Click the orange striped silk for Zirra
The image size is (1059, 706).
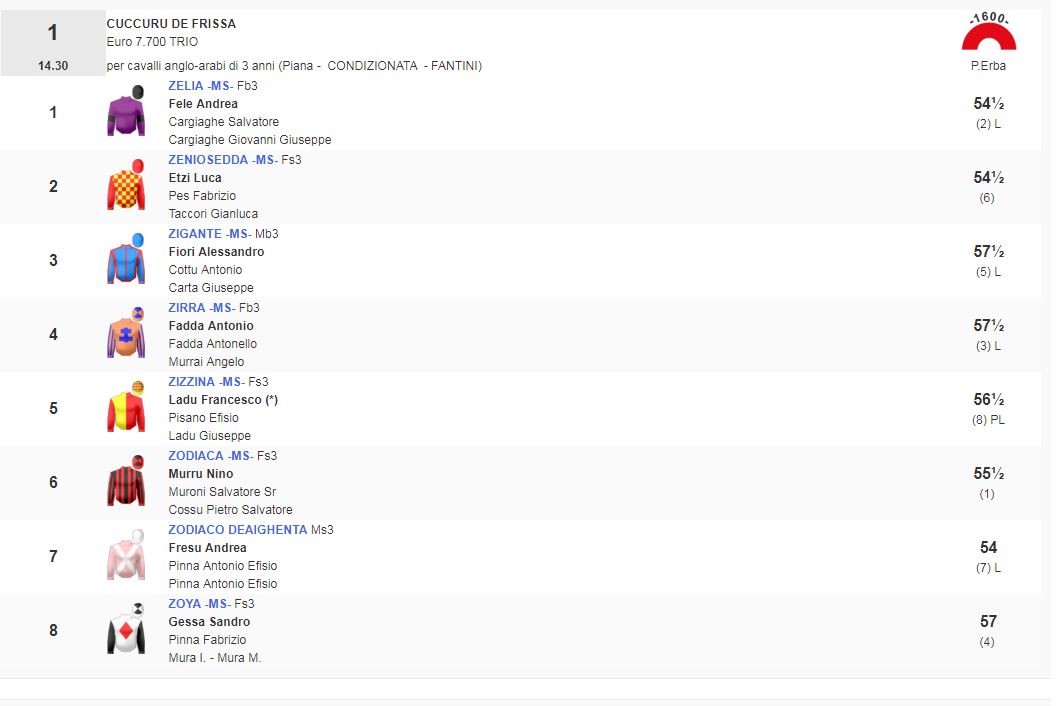click(126, 334)
